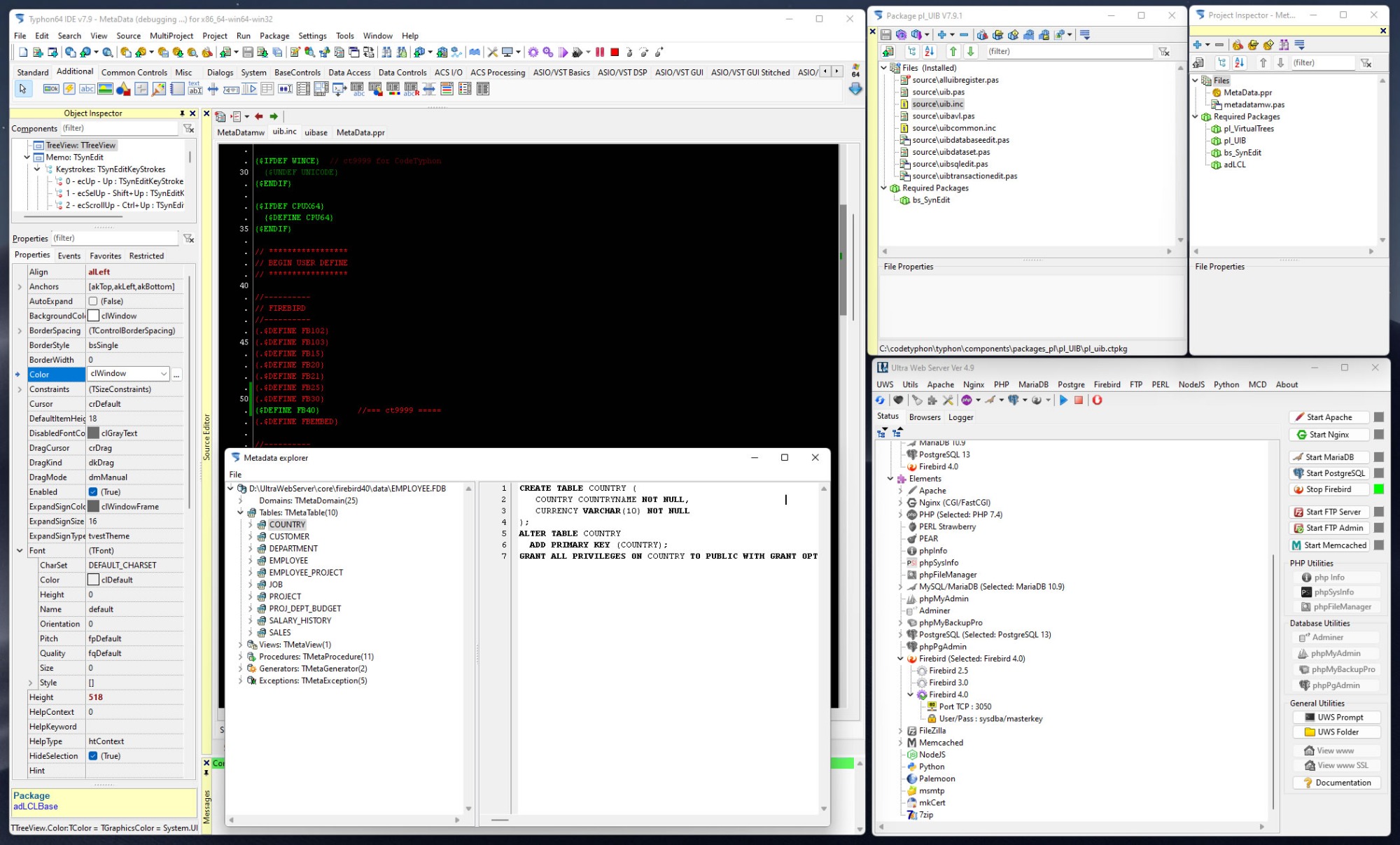Click the Stop Firebird button
Viewport: 1400px width, 845px height.
(1329, 489)
